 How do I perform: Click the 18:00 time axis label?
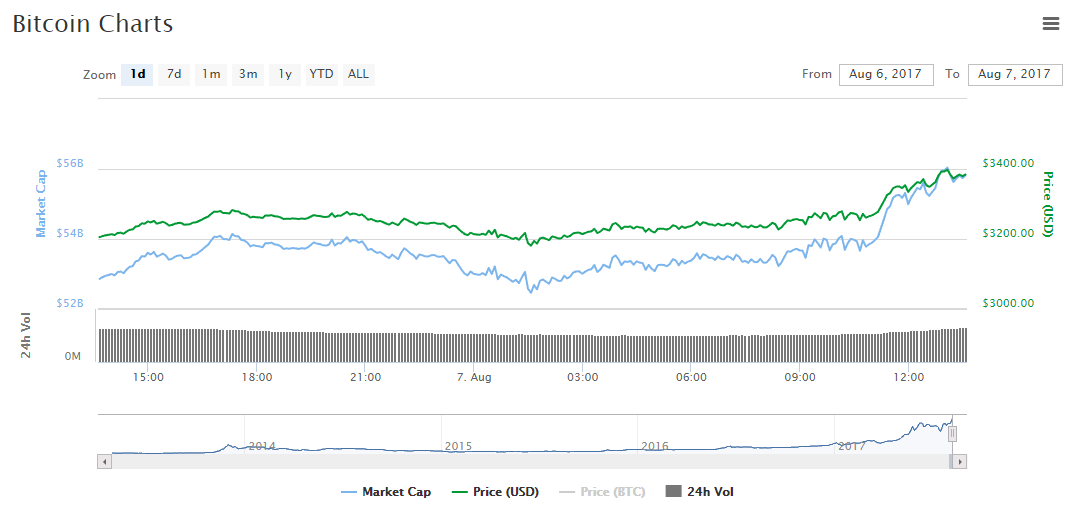pos(256,377)
